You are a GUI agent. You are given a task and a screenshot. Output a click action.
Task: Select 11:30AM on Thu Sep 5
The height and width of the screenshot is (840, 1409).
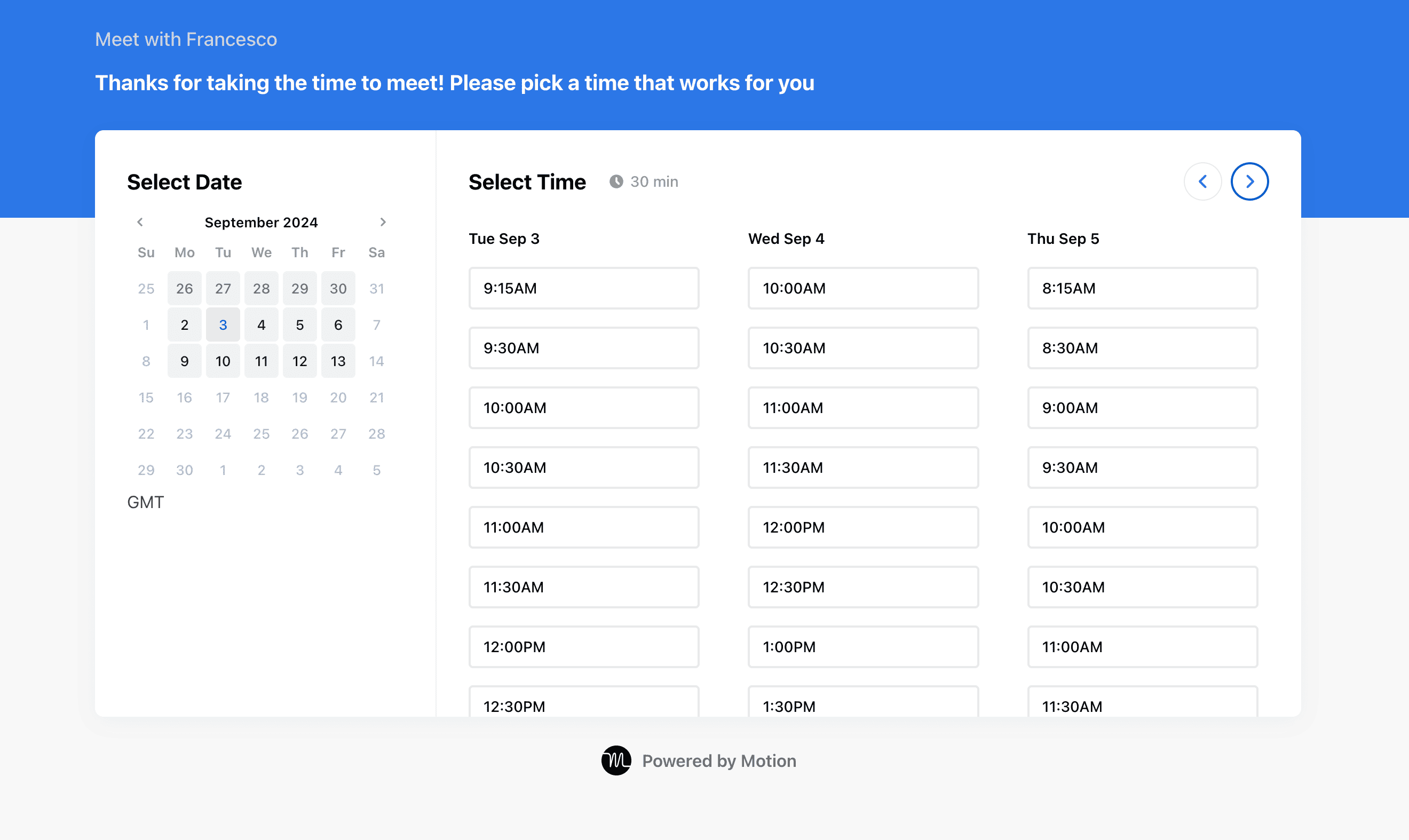coord(1142,707)
